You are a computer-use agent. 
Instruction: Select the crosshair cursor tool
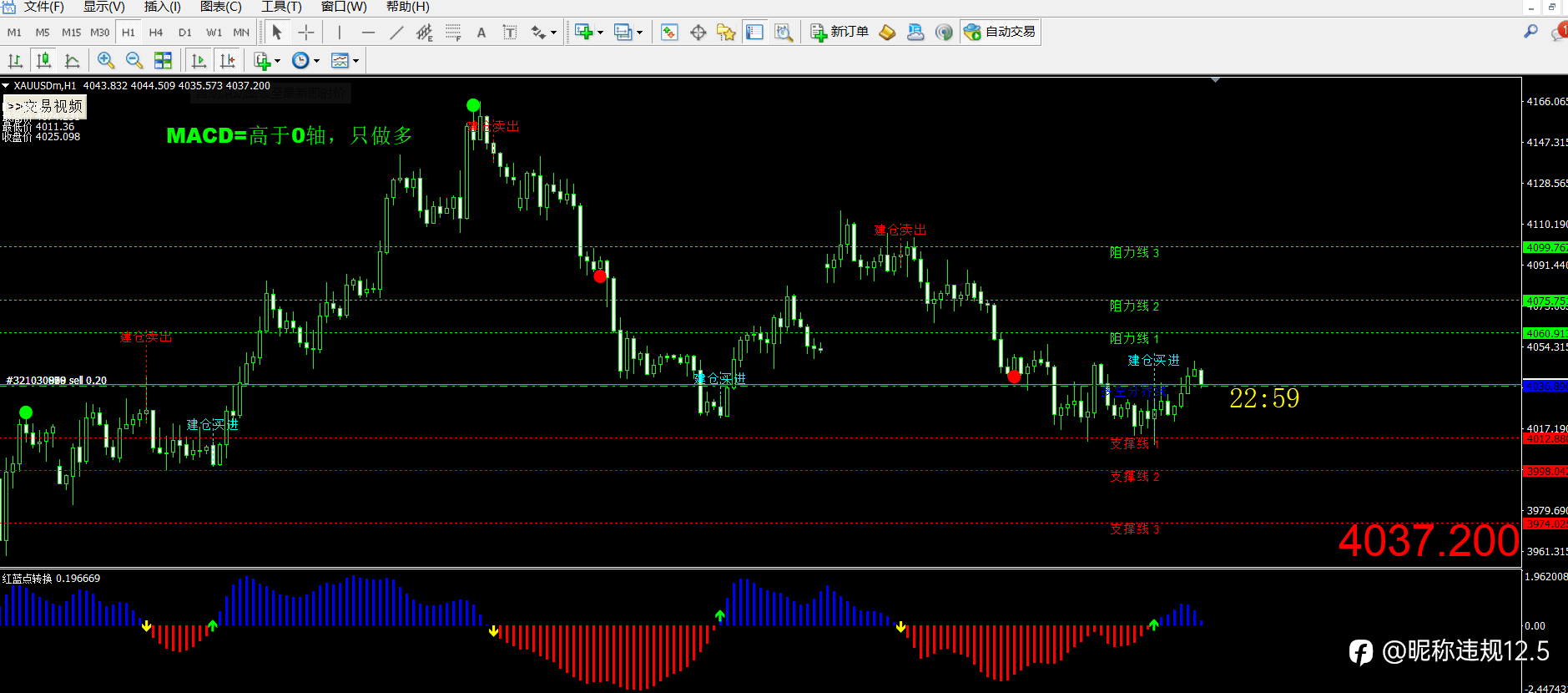[306, 33]
